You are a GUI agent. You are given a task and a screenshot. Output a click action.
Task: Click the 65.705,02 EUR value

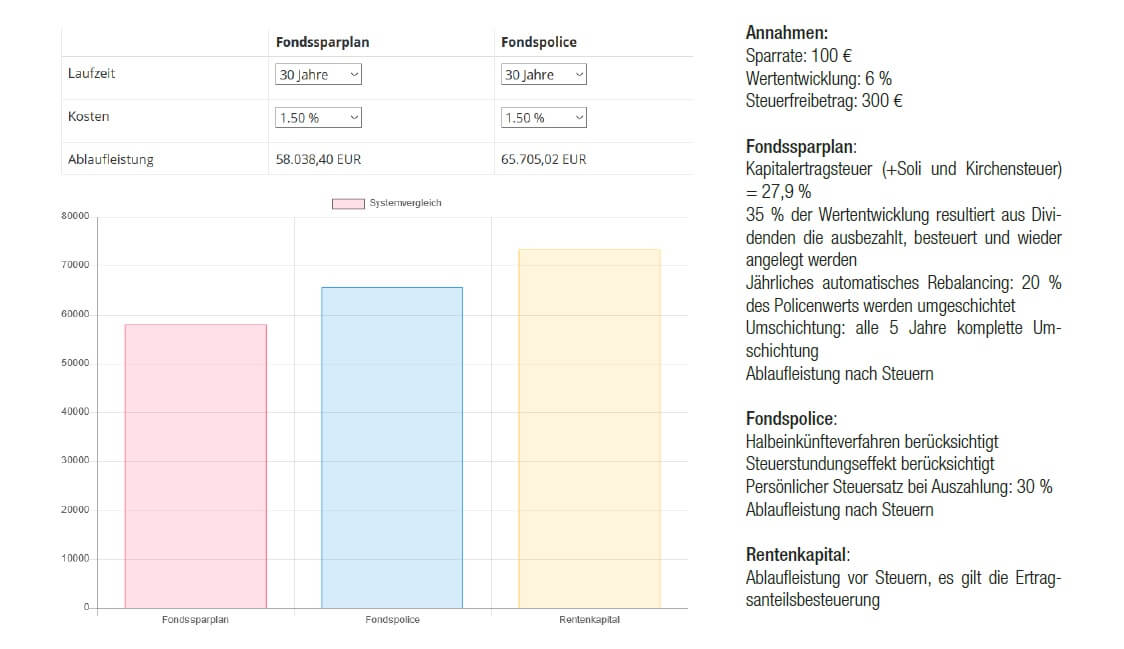tap(543, 159)
